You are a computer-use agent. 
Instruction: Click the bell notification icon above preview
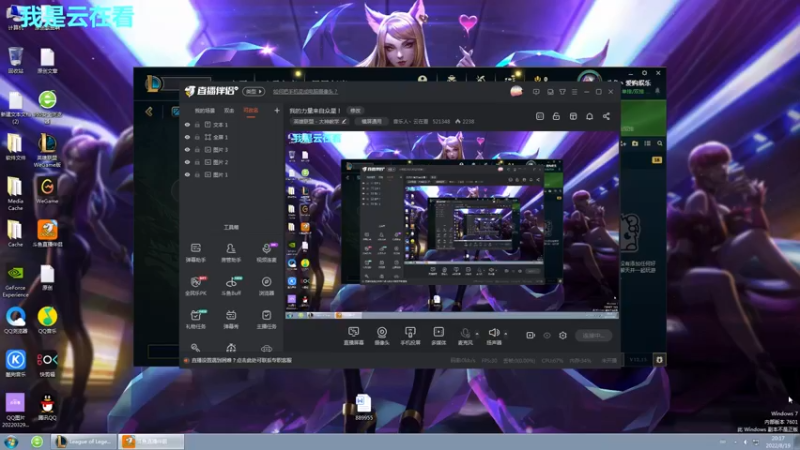click(x=589, y=116)
